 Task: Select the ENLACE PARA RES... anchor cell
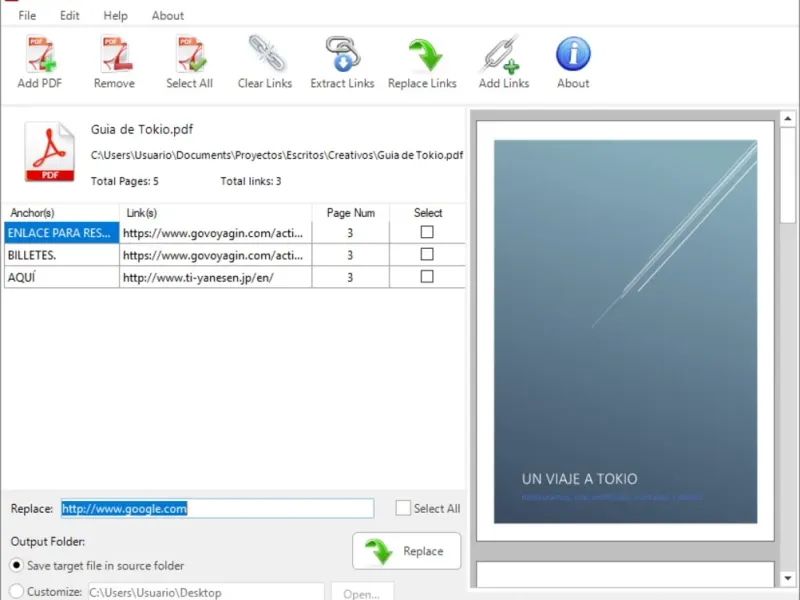pyautogui.click(x=62, y=233)
